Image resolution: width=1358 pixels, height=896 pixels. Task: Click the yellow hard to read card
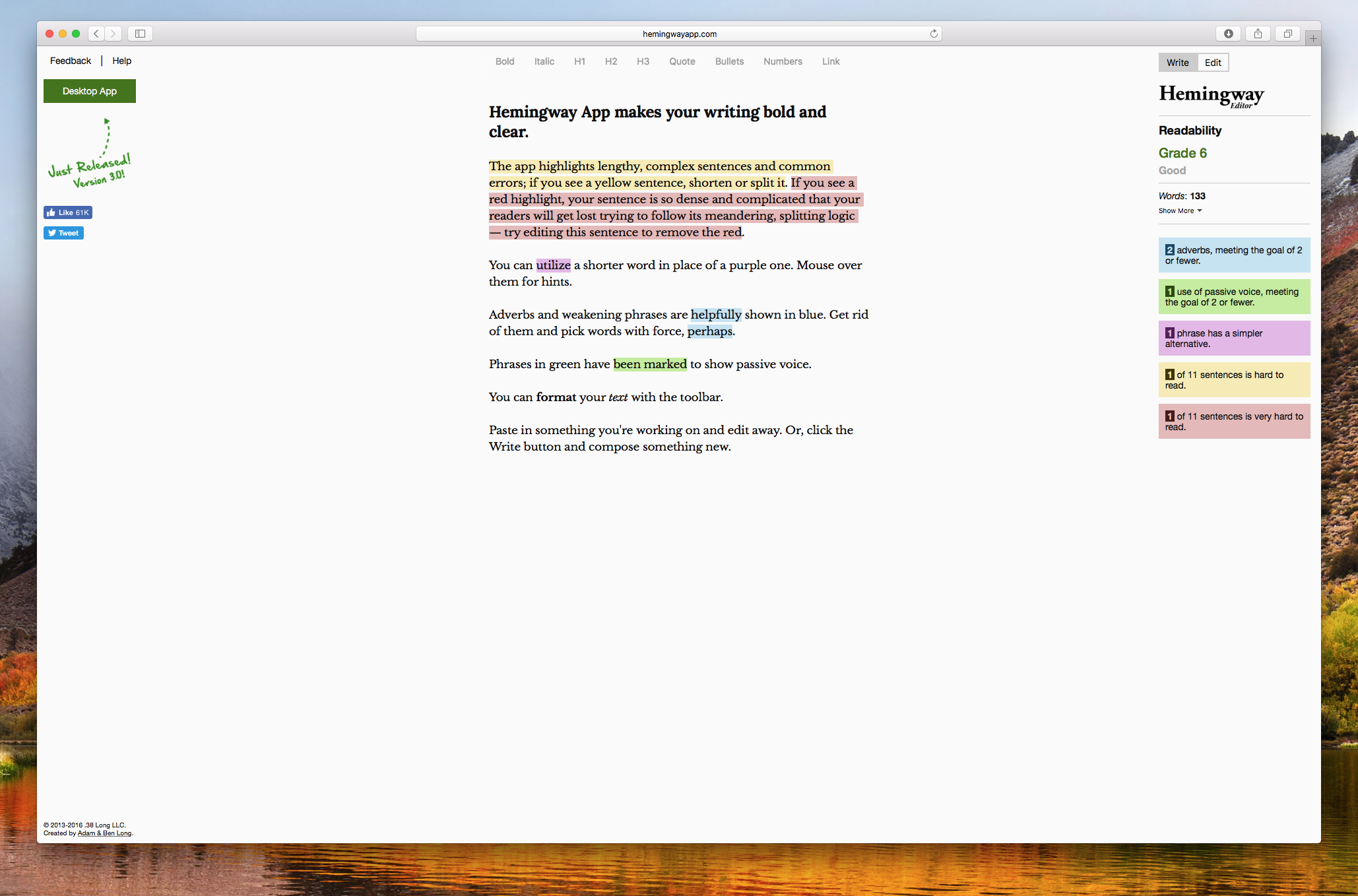pos(1234,380)
